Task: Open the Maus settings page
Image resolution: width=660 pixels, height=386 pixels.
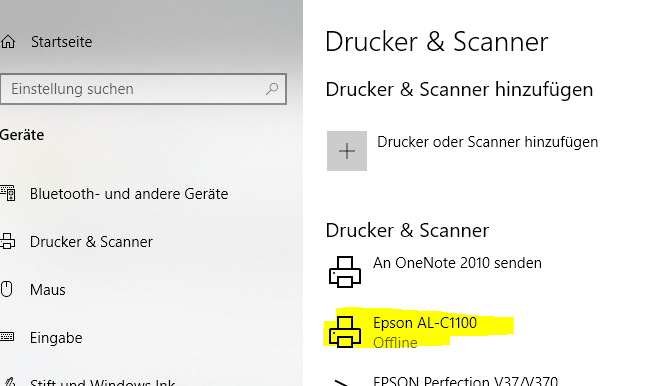Action: [48, 290]
